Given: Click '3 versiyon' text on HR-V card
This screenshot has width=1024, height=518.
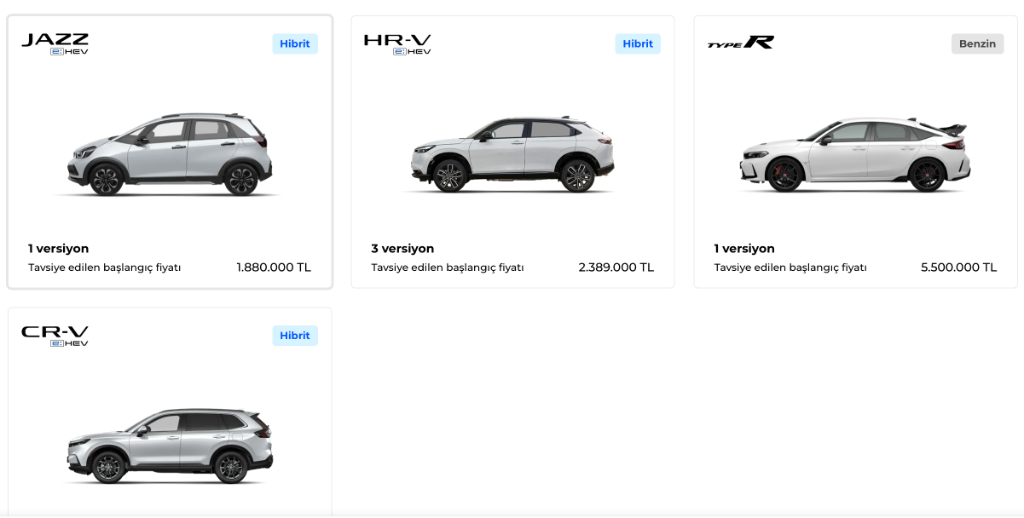Looking at the screenshot, I should pos(402,248).
